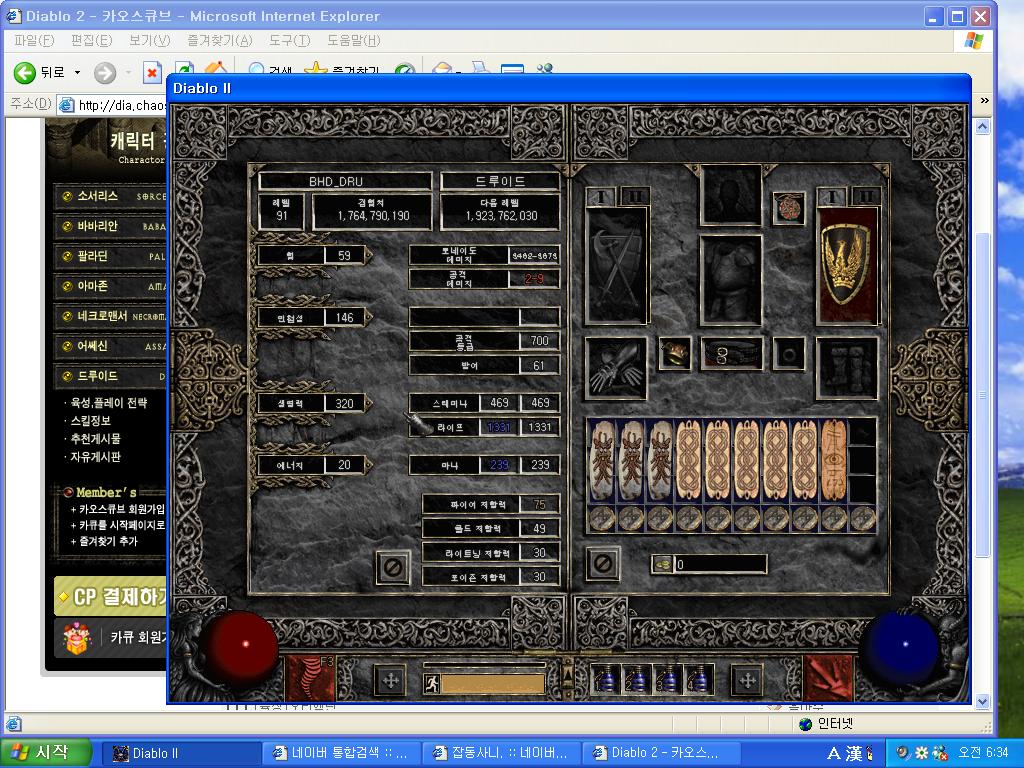Click the gold coin button in inventory

click(662, 564)
